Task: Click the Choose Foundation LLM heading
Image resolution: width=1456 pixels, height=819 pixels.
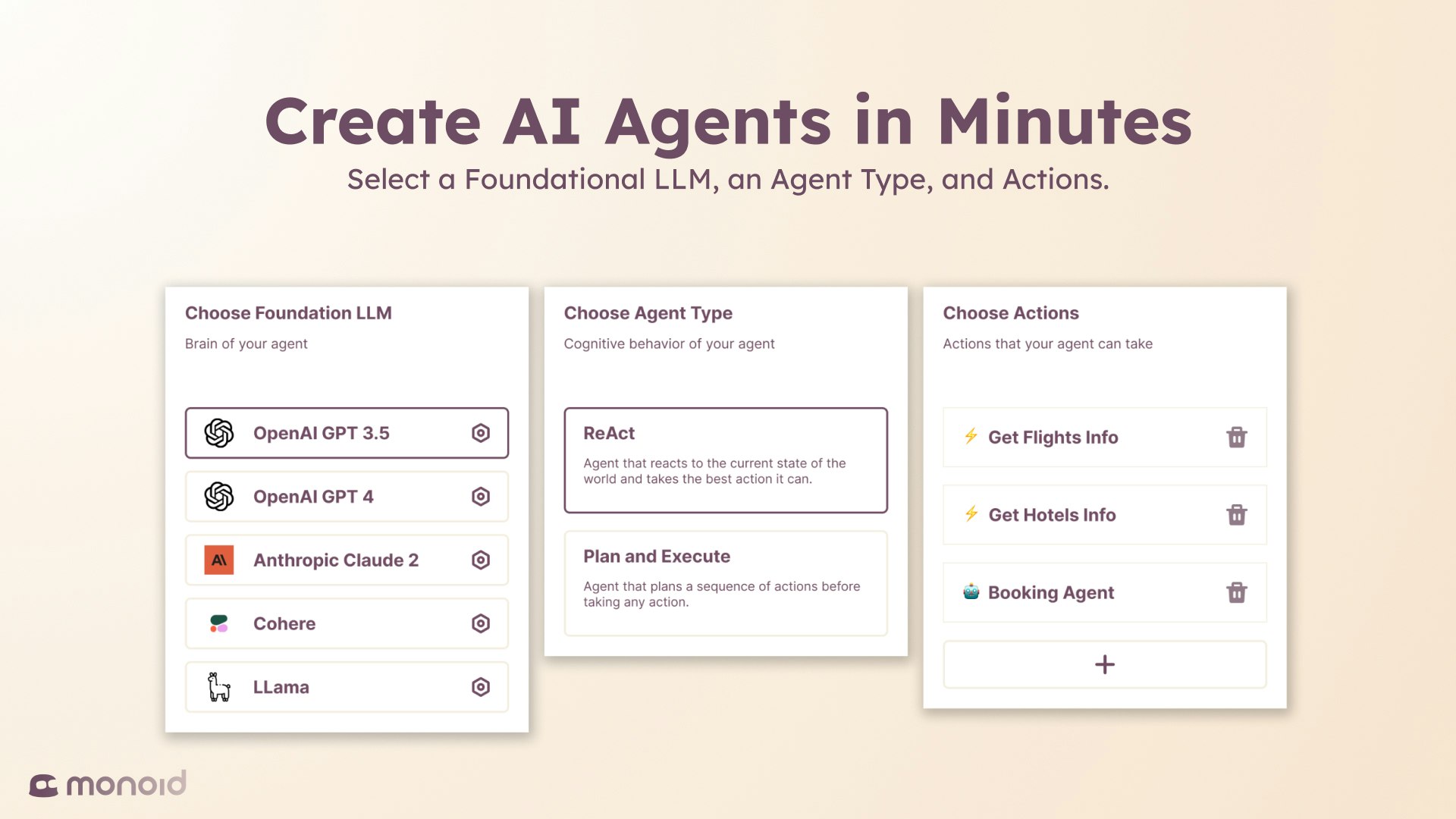Action: [x=288, y=312]
